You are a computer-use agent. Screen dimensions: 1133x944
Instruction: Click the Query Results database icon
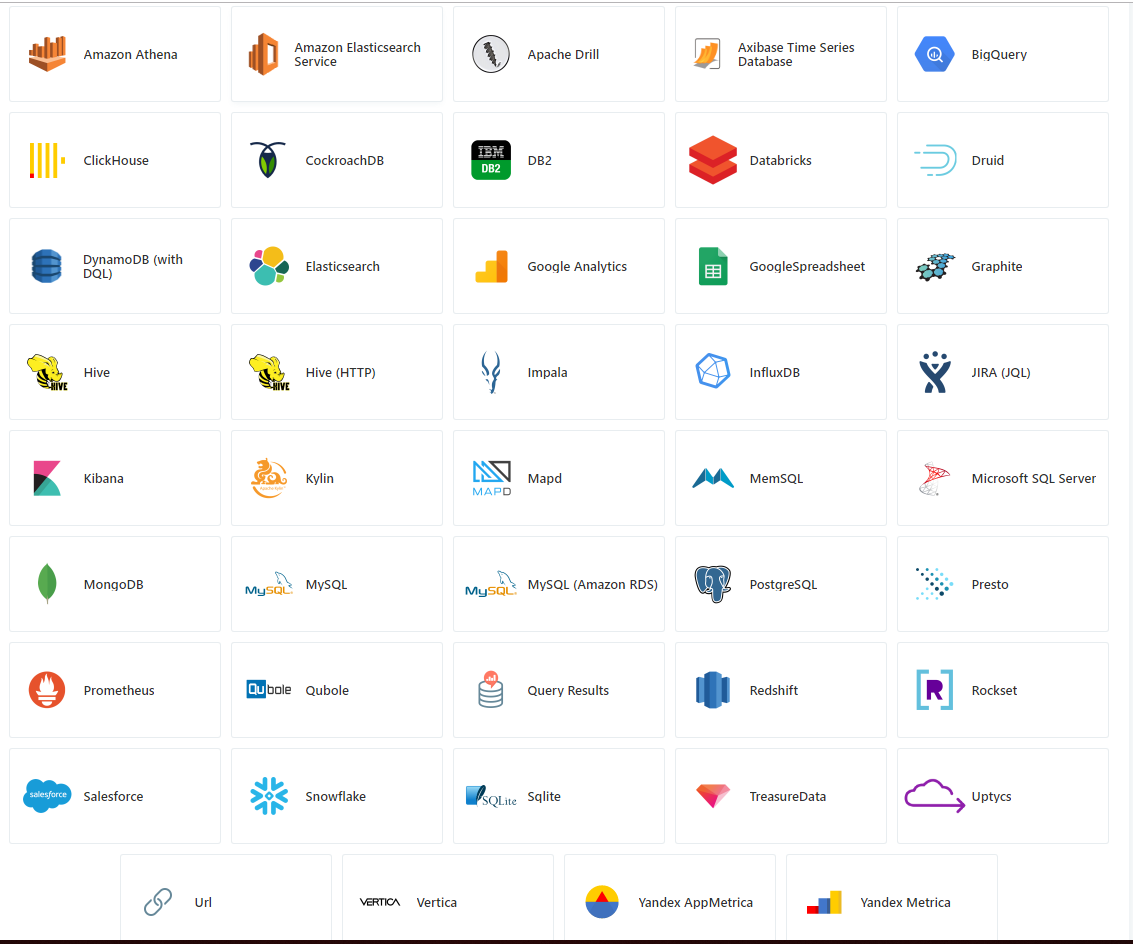[491, 690]
